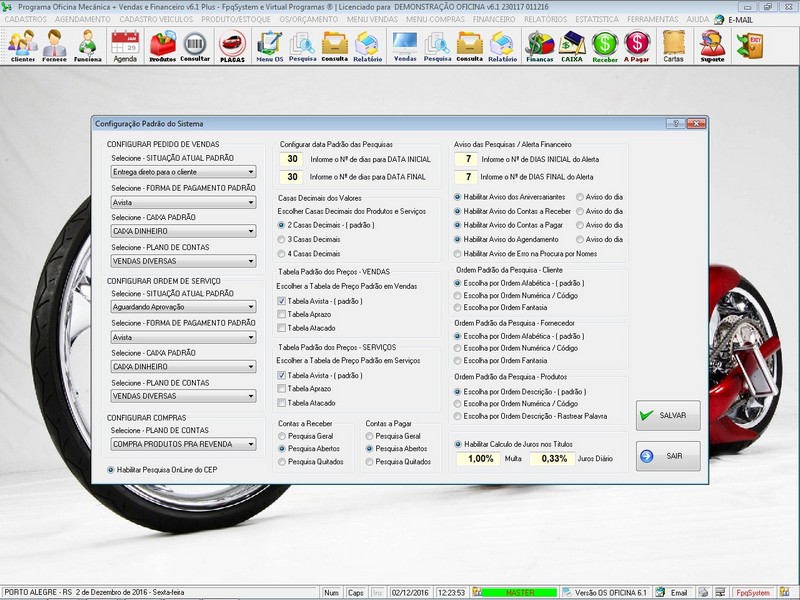Expand Ordem de Serviço plano de contas dropdown

[251, 396]
